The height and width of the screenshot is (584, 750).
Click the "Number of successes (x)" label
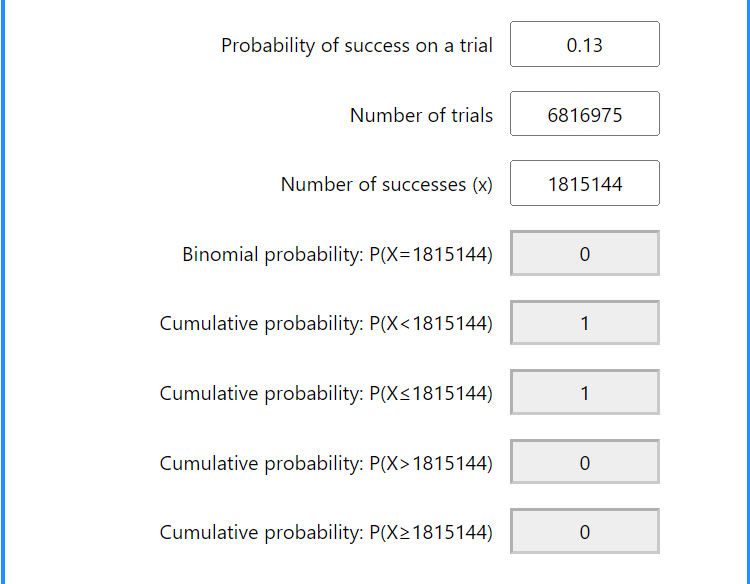point(386,184)
